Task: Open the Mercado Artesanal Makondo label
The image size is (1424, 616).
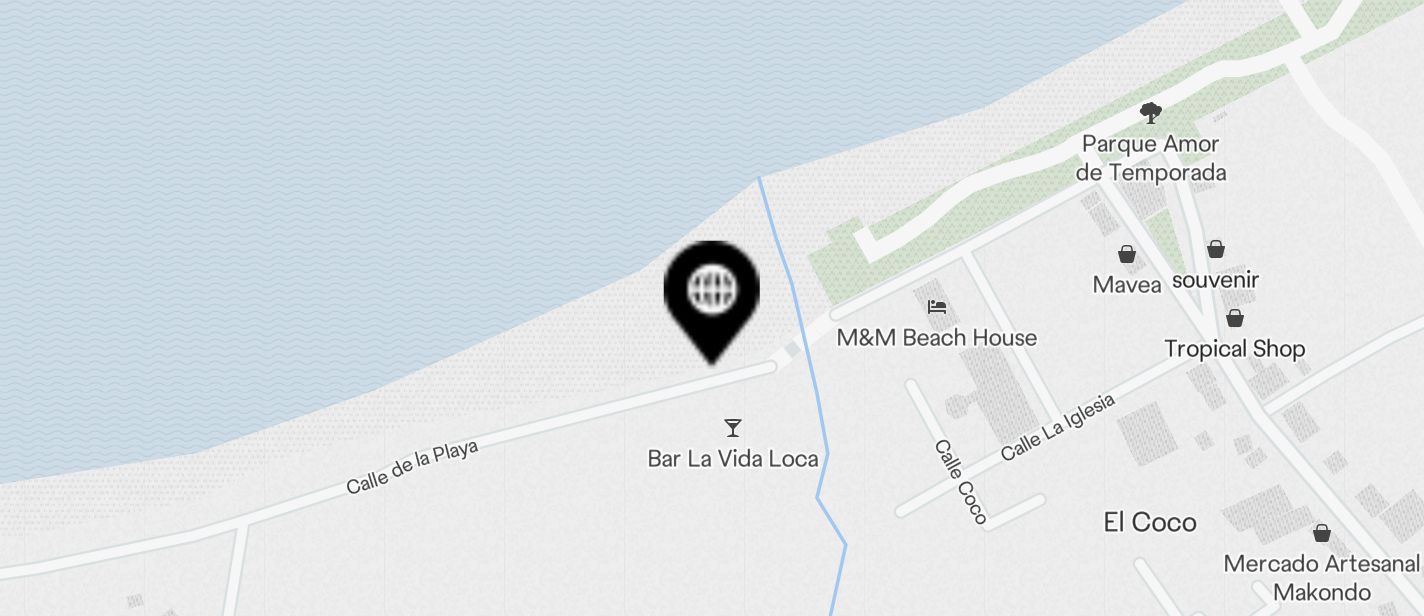Action: point(1321,578)
